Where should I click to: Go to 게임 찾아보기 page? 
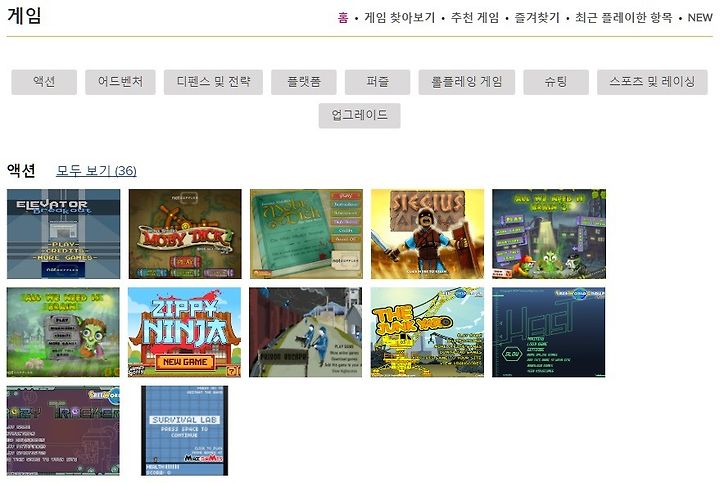point(399,17)
